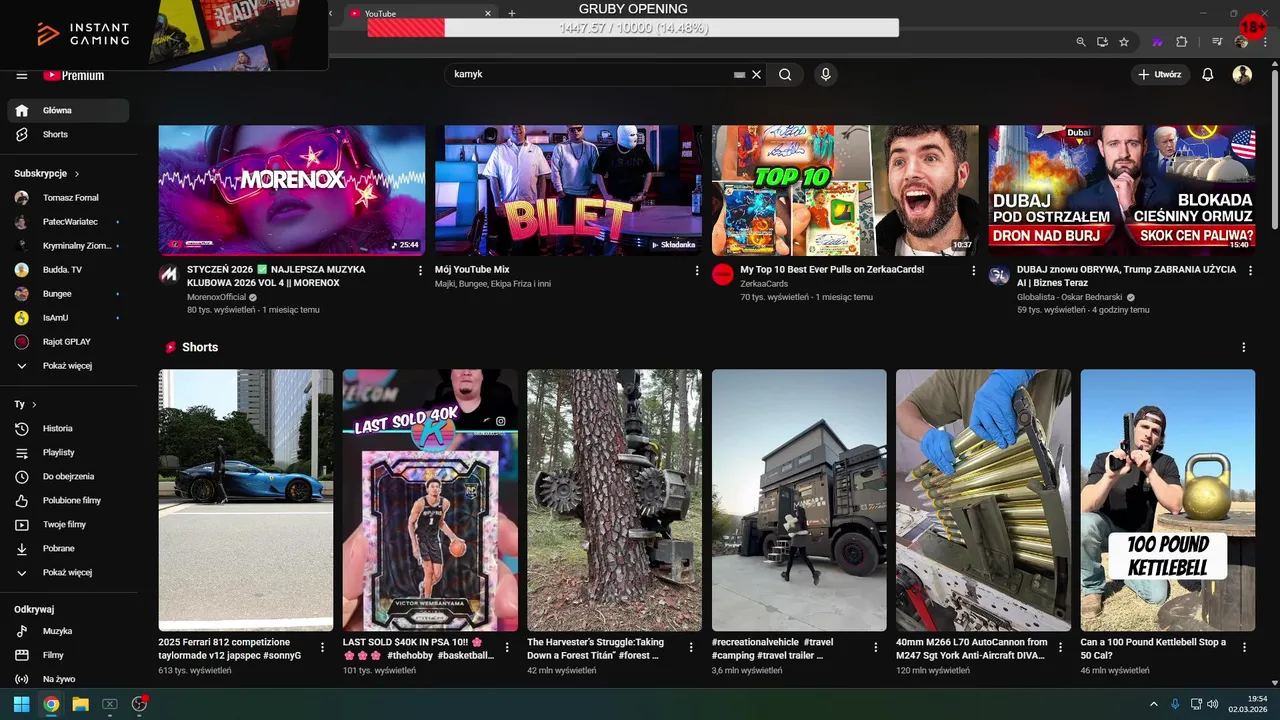Viewport: 1280px width, 720px height.
Task: Open the Chrome extensions puzzle icon
Action: 1182,42
